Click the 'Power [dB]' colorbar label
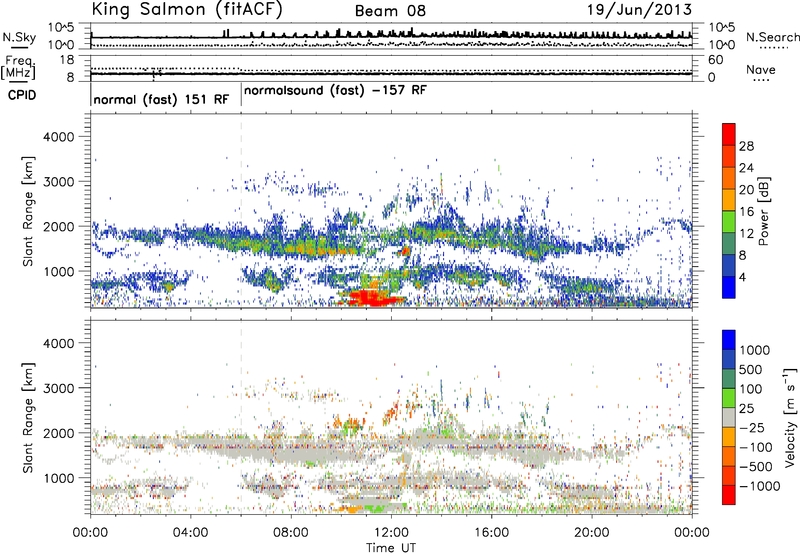Screen dimensions: 800x554 [764, 211]
